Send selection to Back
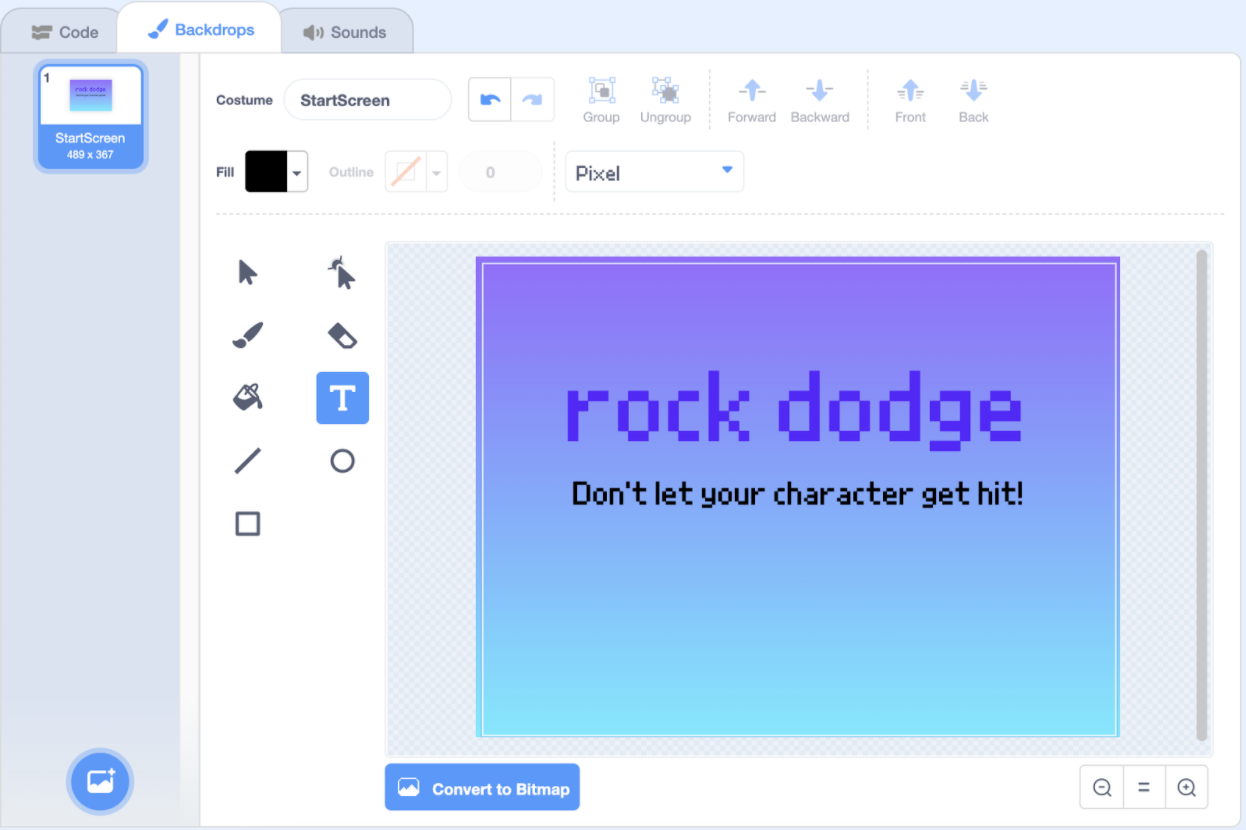This screenshot has height=830, width=1246. point(973,100)
